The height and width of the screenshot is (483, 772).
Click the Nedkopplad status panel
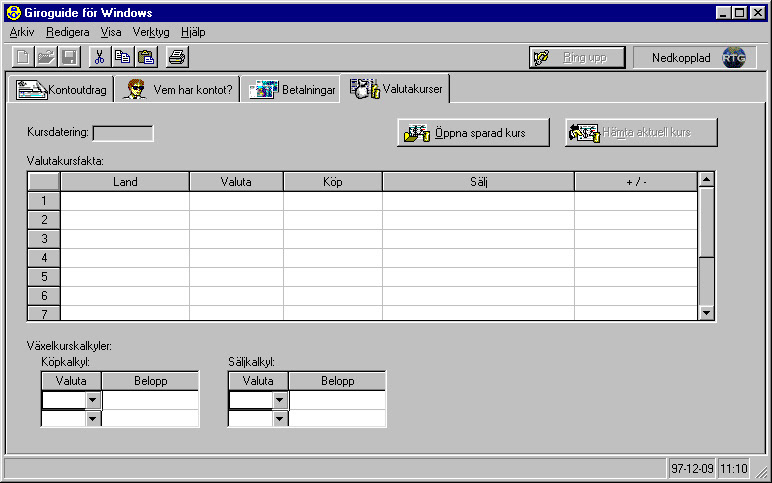(x=695, y=58)
